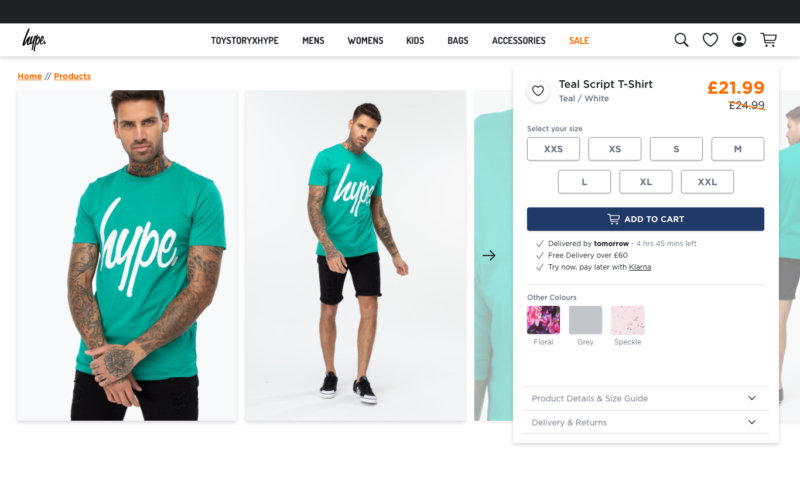
Task: Advance the gallery with the right arrow
Action: (489, 255)
